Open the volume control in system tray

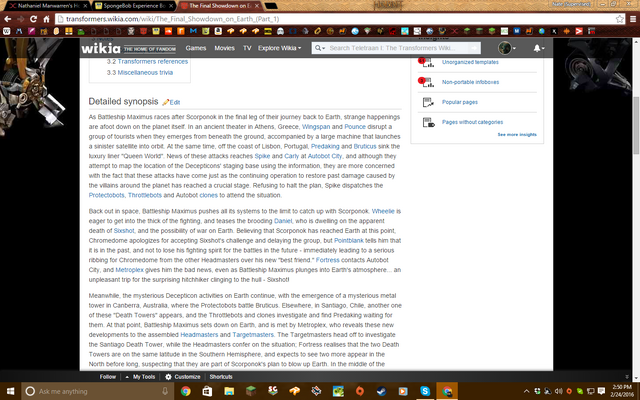558,391
